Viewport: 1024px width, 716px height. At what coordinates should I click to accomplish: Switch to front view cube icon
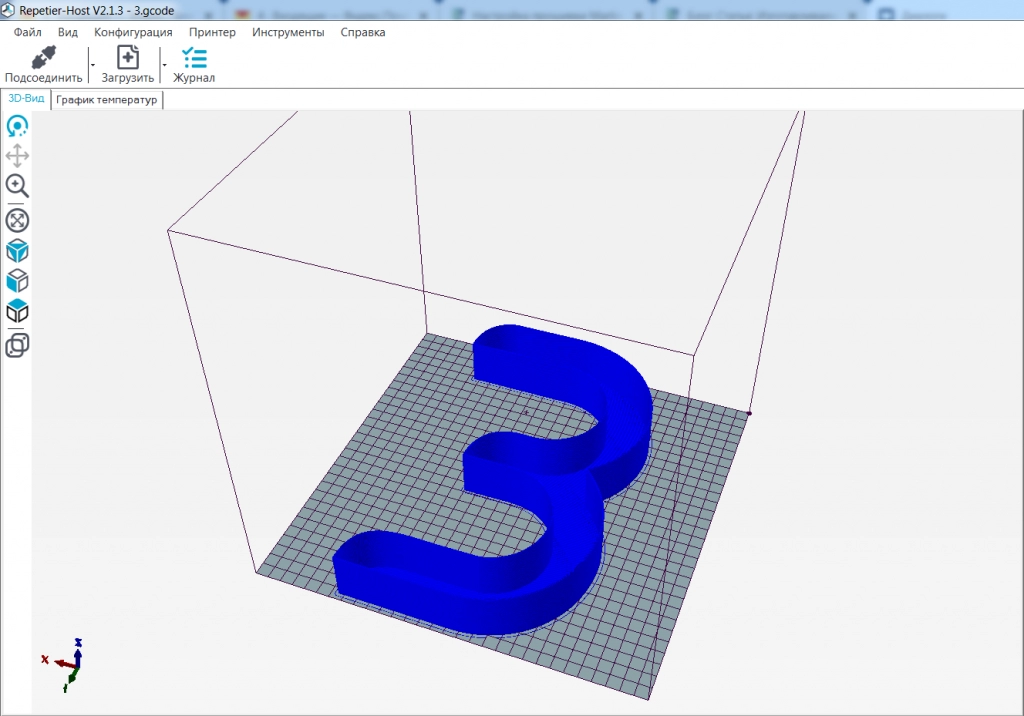[x=17, y=281]
